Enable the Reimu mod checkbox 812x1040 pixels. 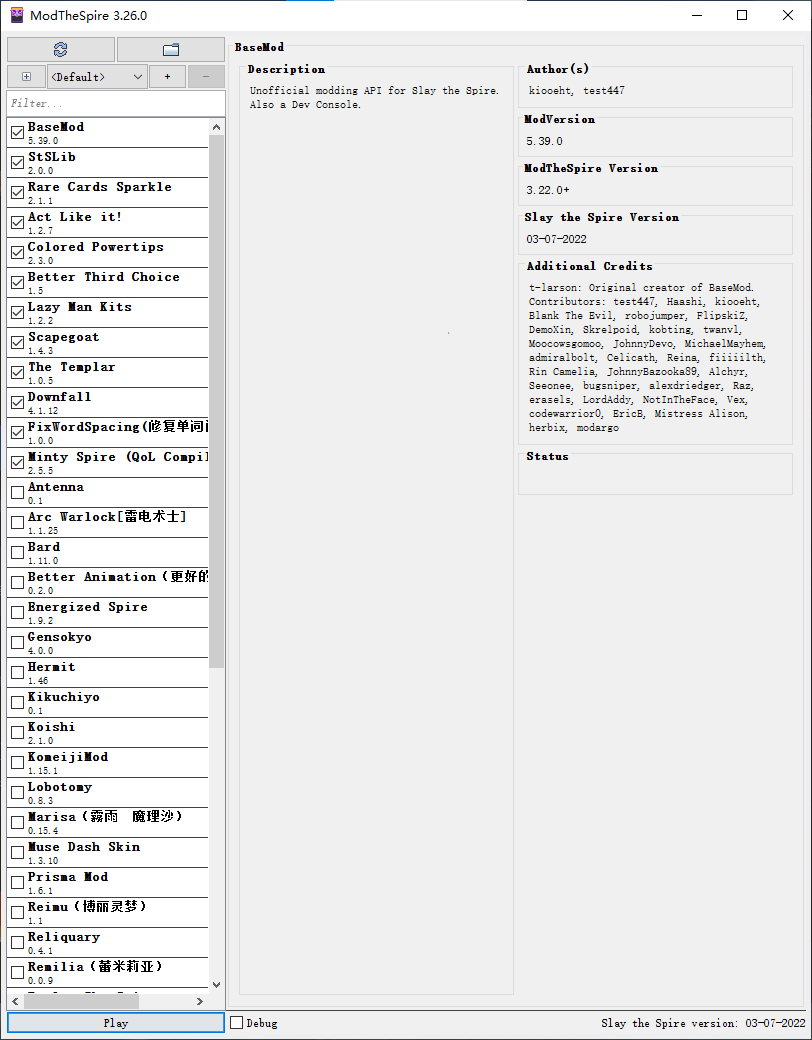point(18,913)
